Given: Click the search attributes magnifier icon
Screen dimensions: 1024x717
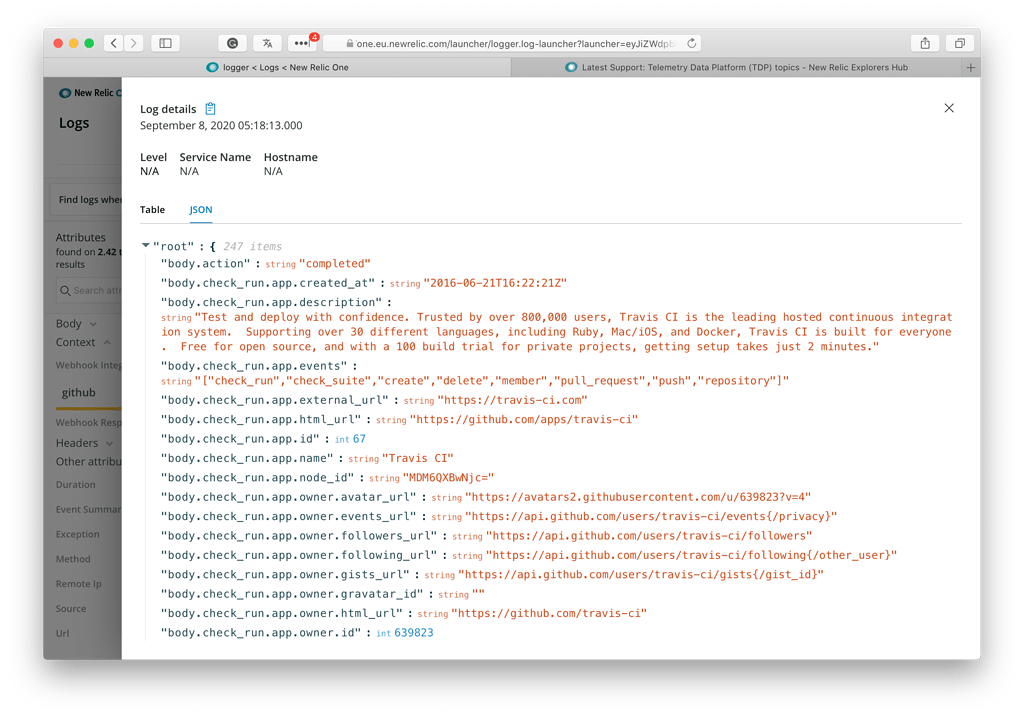Looking at the screenshot, I should (x=65, y=291).
